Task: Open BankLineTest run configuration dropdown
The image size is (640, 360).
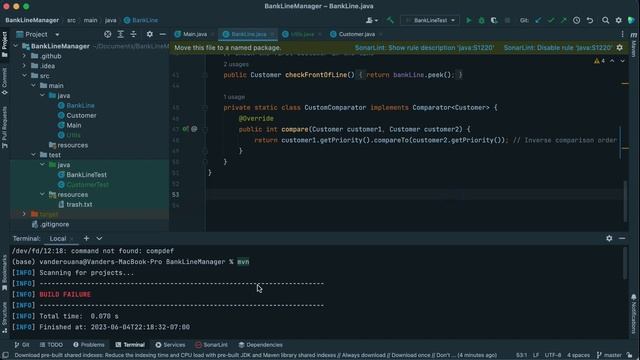Action: (430, 20)
